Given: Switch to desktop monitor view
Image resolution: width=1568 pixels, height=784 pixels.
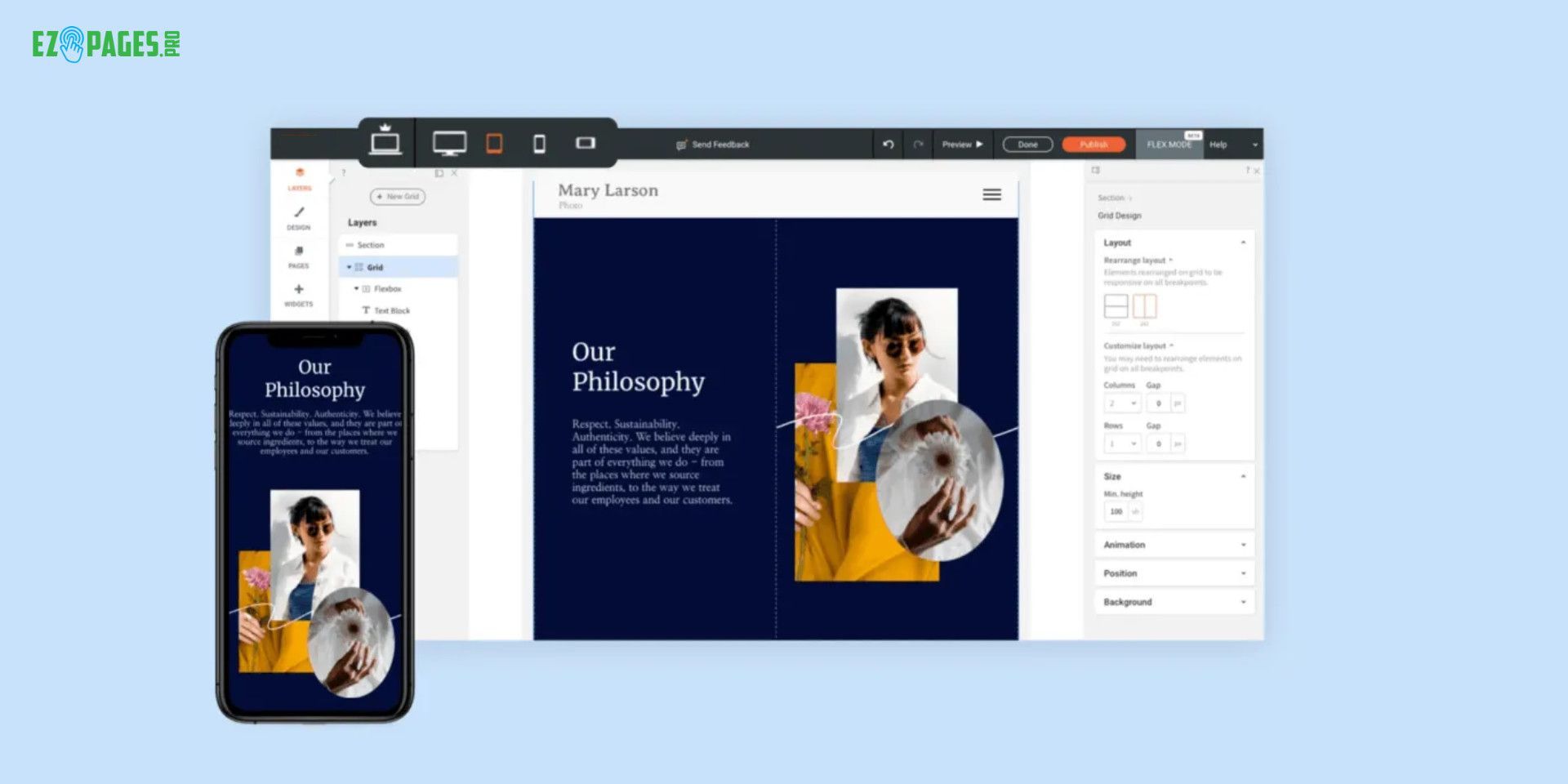Looking at the screenshot, I should (449, 144).
